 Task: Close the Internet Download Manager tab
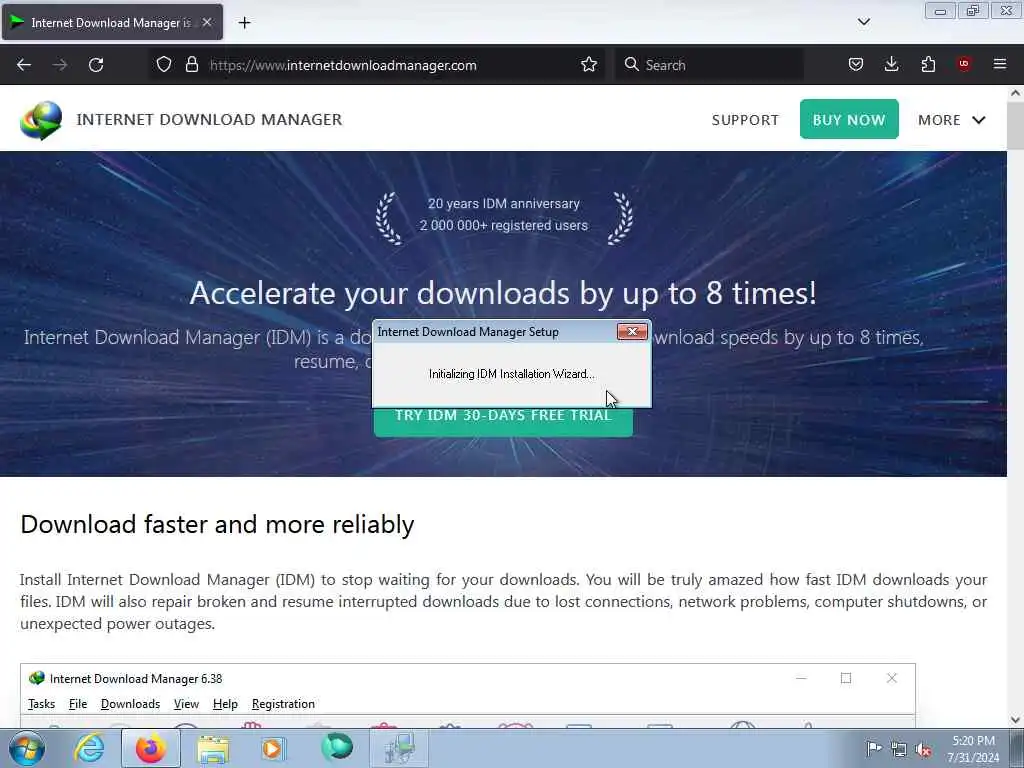click(207, 22)
